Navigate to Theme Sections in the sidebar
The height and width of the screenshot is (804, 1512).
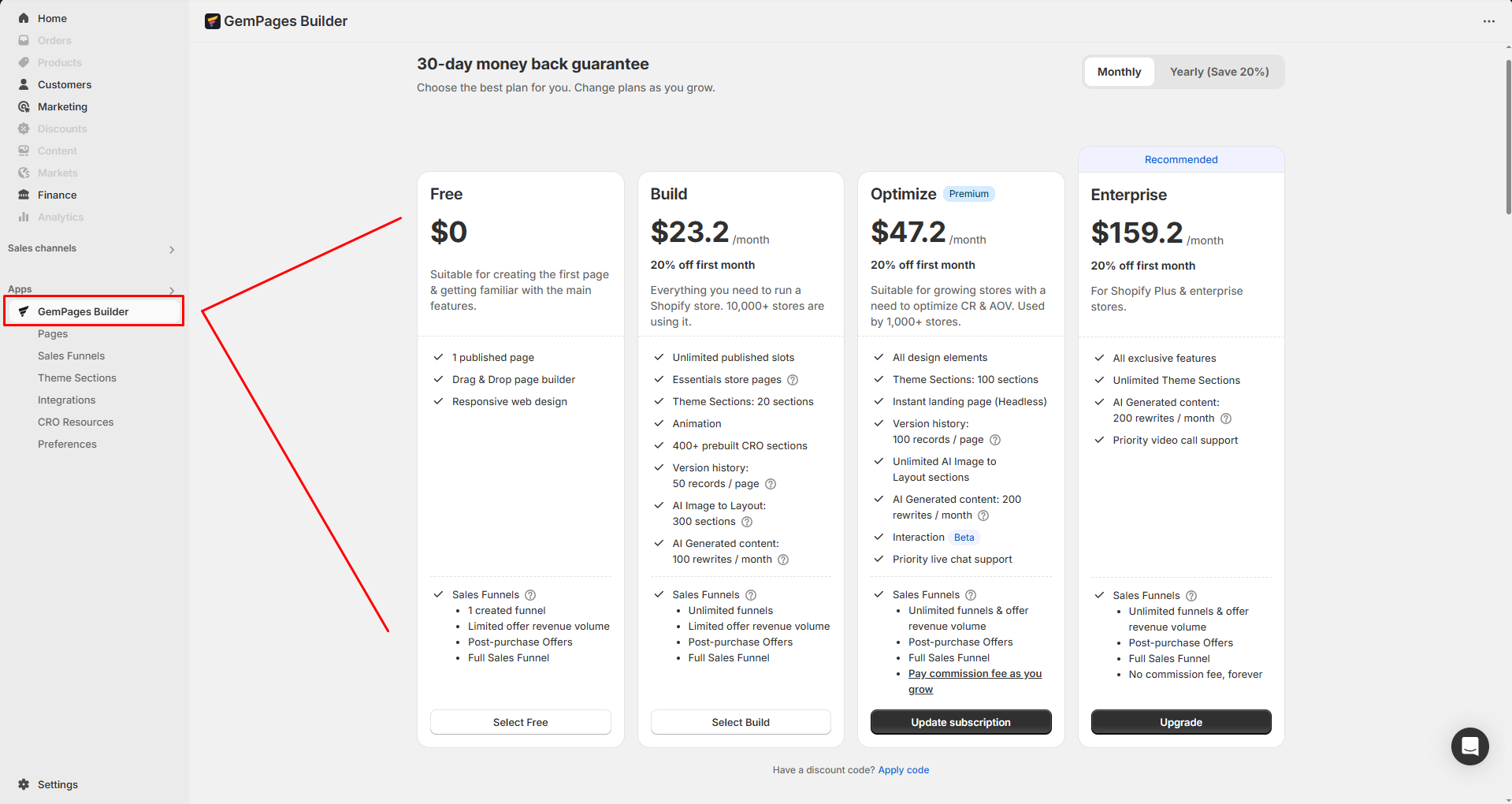76,377
